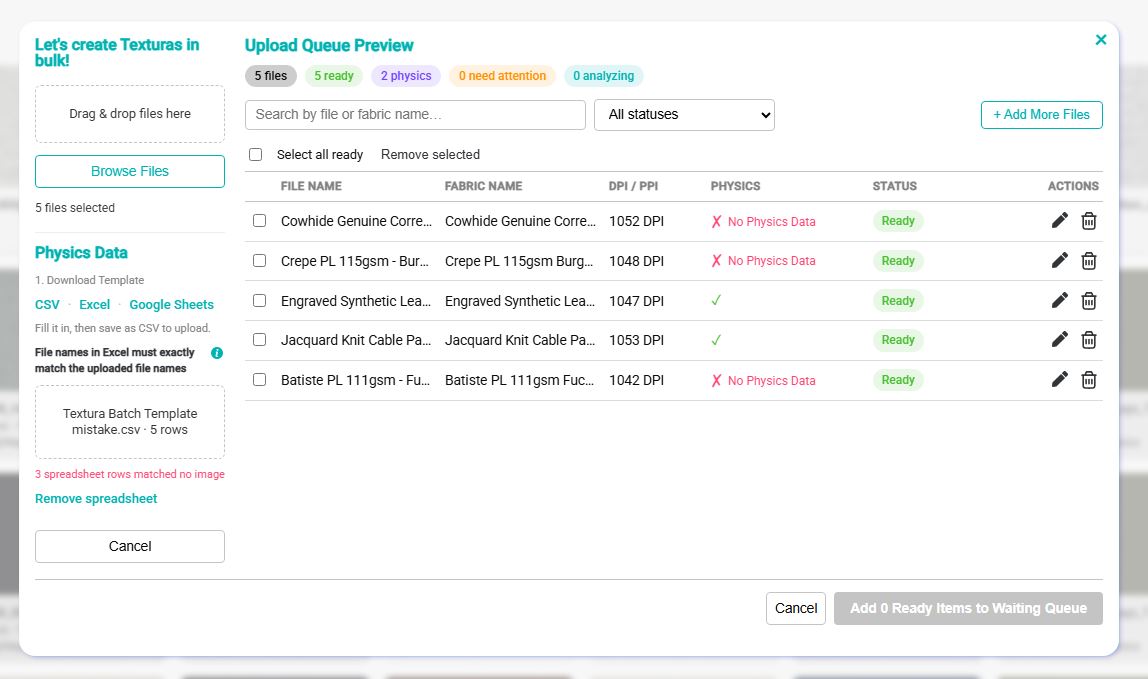Image resolution: width=1148 pixels, height=679 pixels.
Task: Click the 1053 DPI value
Action: pos(636,340)
